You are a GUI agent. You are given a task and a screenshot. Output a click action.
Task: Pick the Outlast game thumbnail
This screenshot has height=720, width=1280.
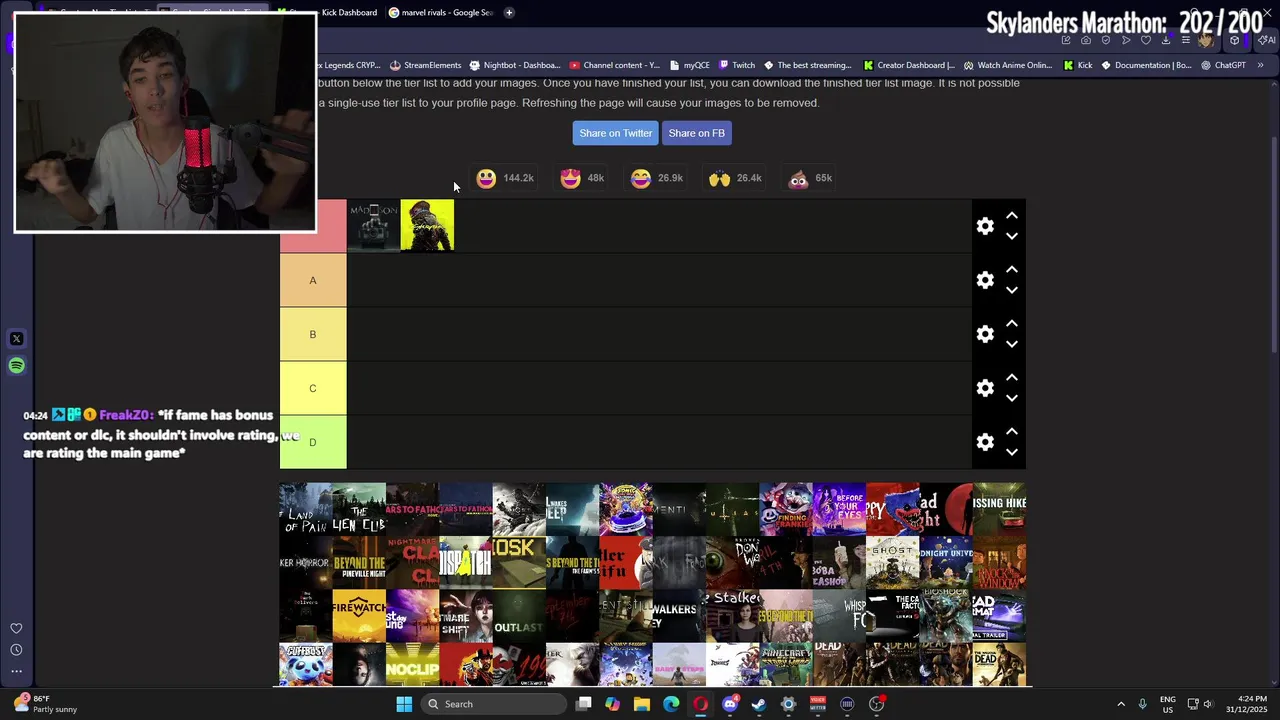519,615
